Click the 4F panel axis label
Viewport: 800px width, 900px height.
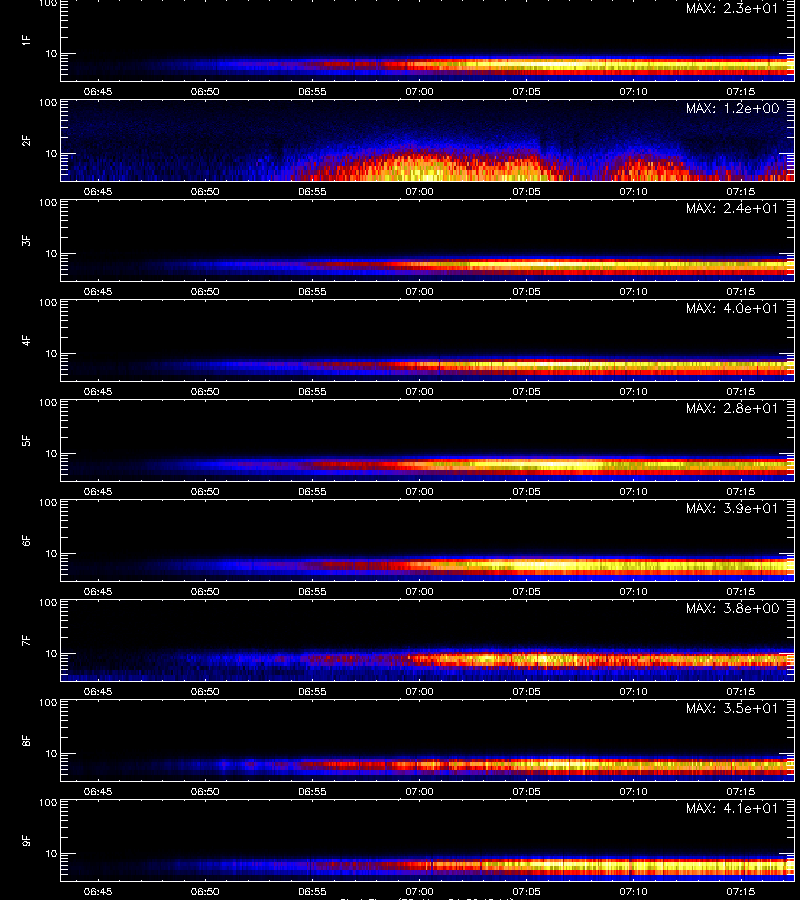(26, 340)
